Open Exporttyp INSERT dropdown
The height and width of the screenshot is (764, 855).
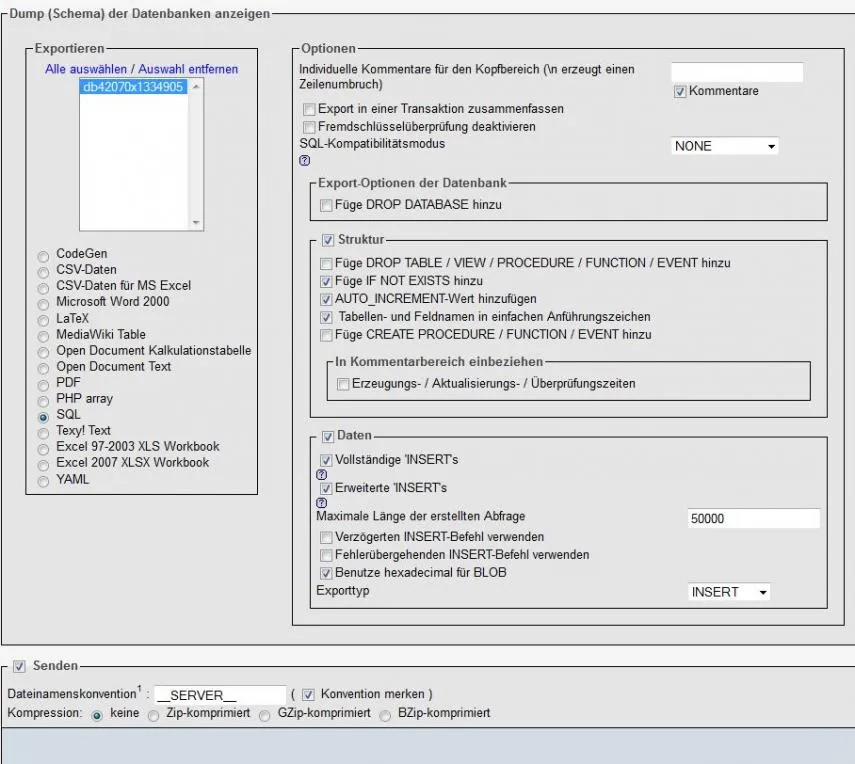(729, 592)
